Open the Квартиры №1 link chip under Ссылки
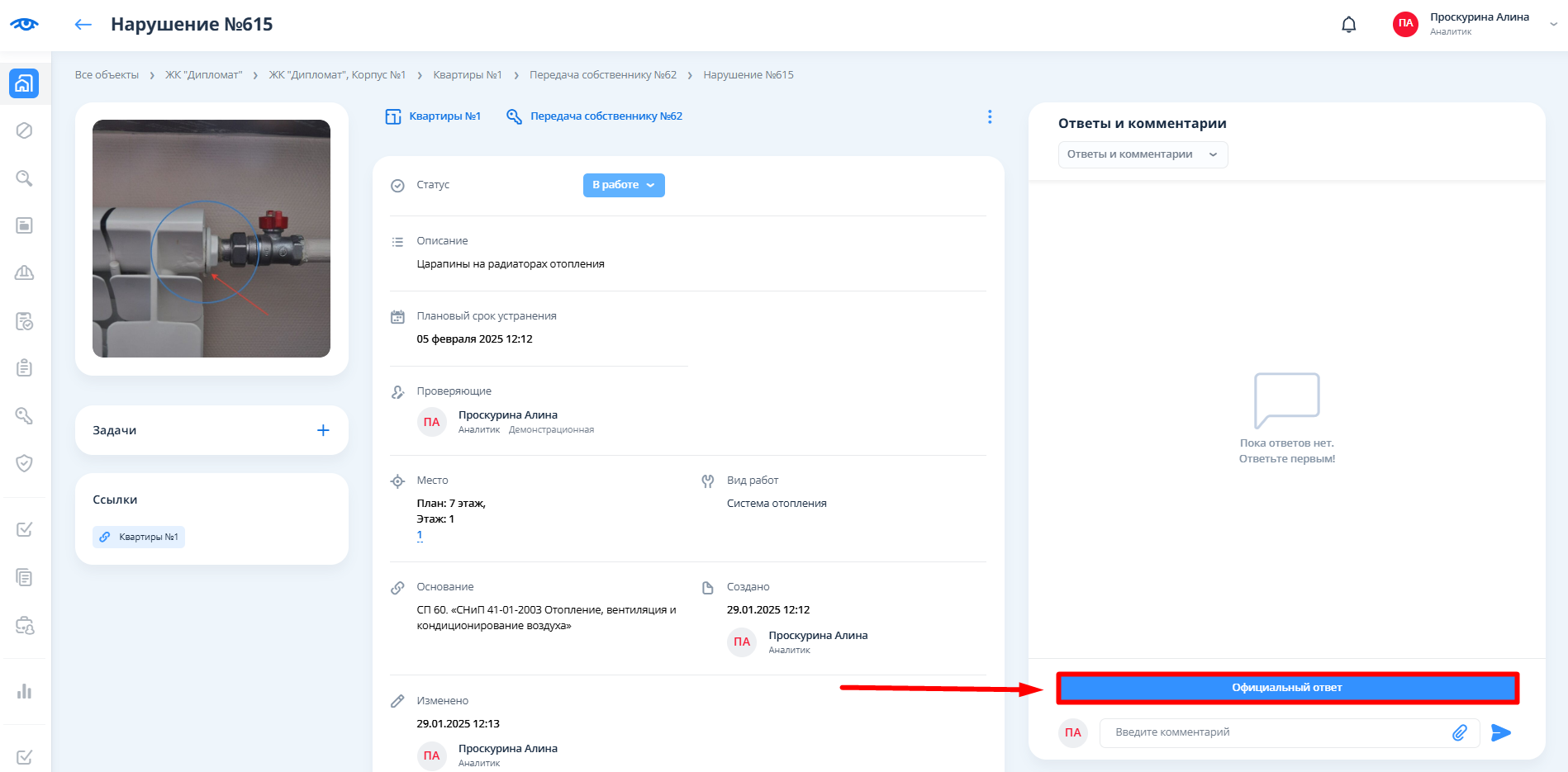 point(139,538)
